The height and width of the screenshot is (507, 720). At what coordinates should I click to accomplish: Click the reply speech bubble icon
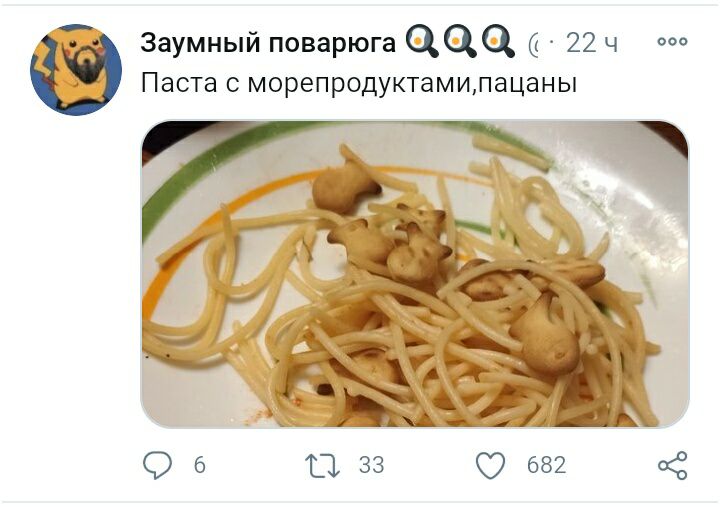click(x=158, y=465)
